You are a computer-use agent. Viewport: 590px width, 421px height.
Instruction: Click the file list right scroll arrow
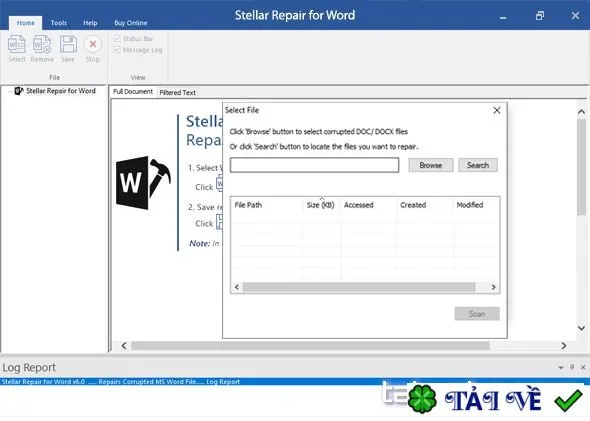click(493, 287)
